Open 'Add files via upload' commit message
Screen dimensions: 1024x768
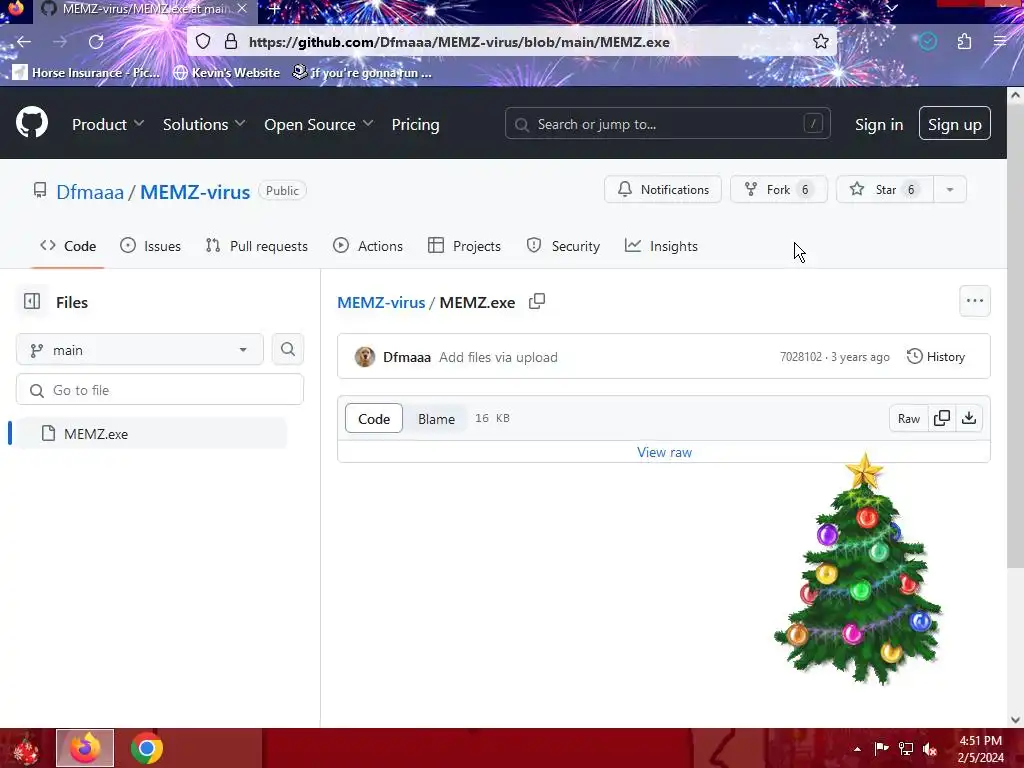click(x=498, y=357)
